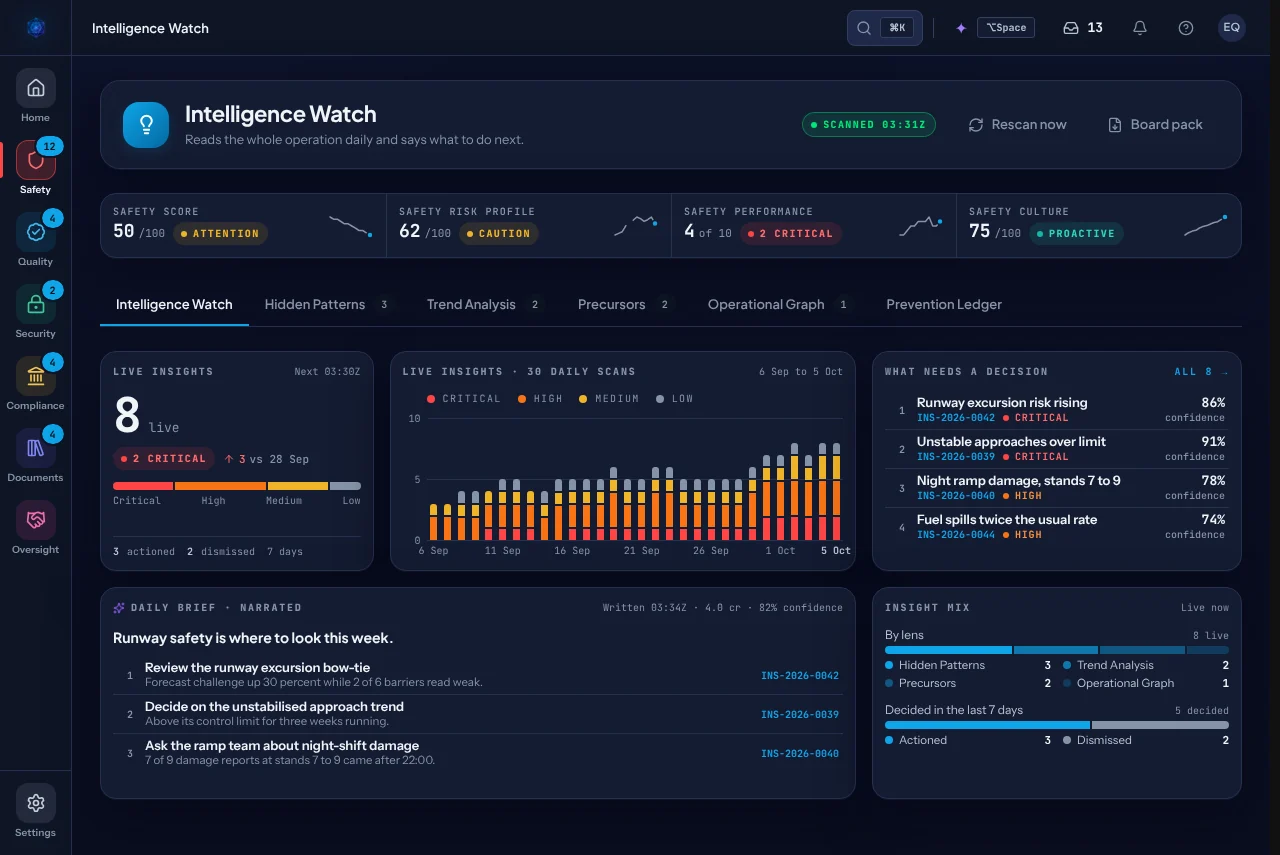The image size is (1280, 855).
Task: Open the Compliance building icon in sidebar
Action: pyautogui.click(x=35, y=376)
